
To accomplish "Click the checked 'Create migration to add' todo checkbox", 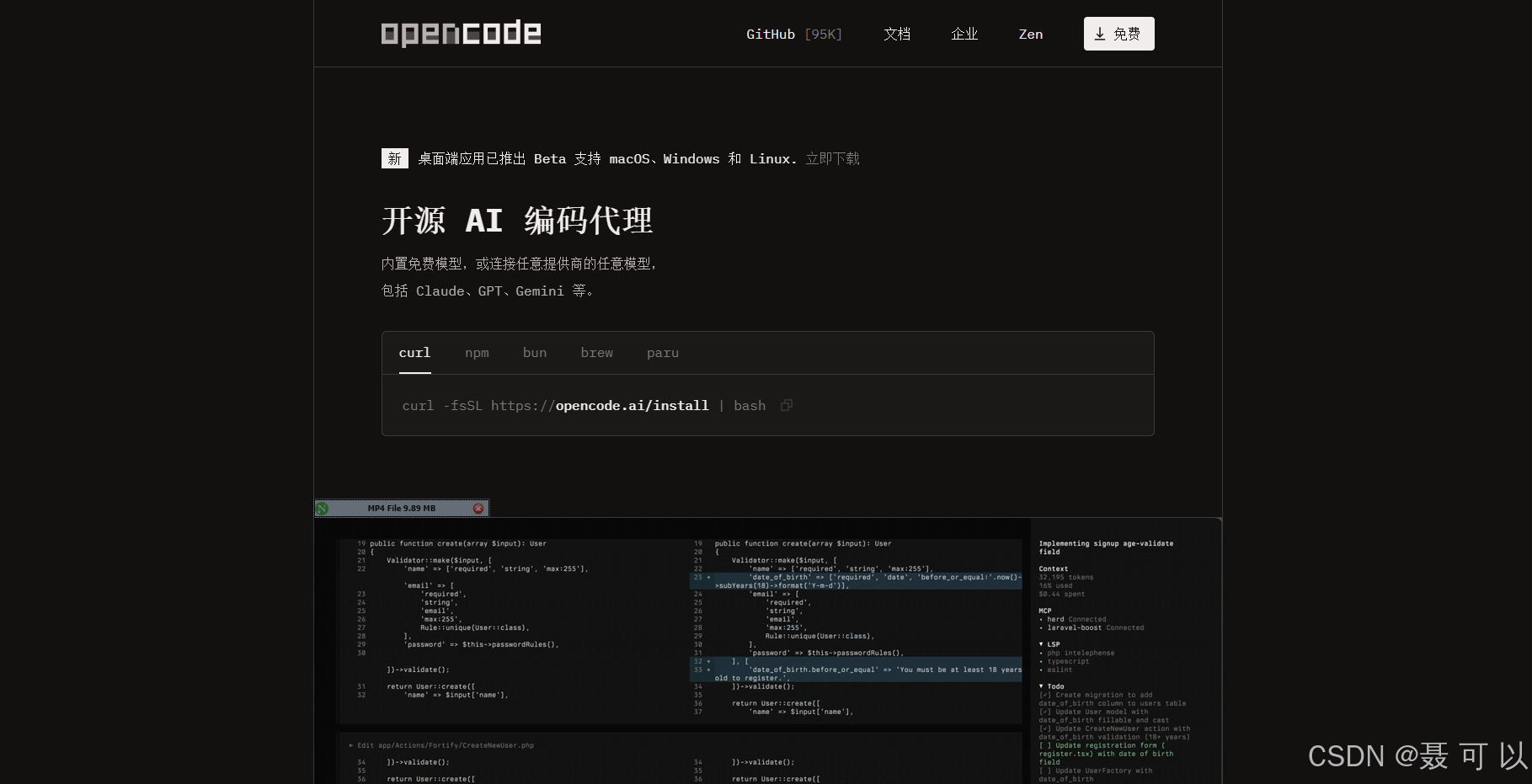I will click(1045, 696).
